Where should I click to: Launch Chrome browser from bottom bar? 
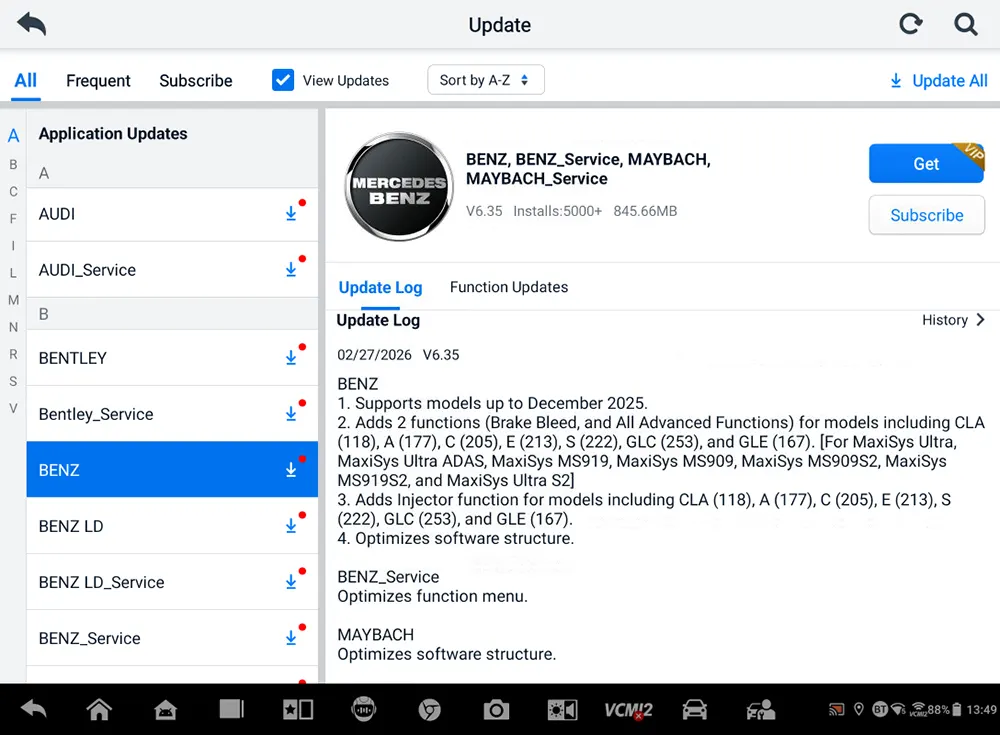(x=430, y=709)
